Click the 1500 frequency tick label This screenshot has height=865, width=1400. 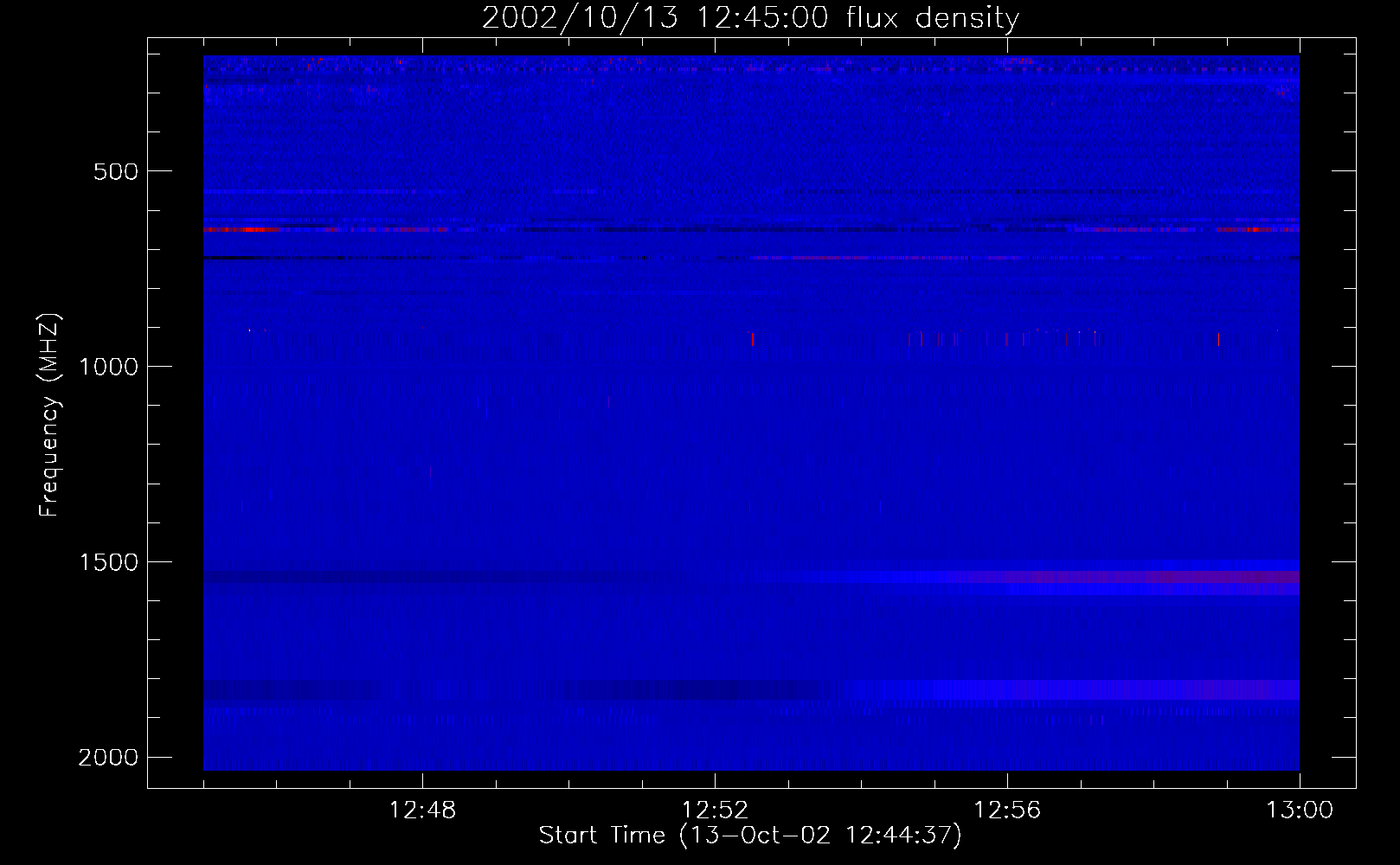[108, 562]
